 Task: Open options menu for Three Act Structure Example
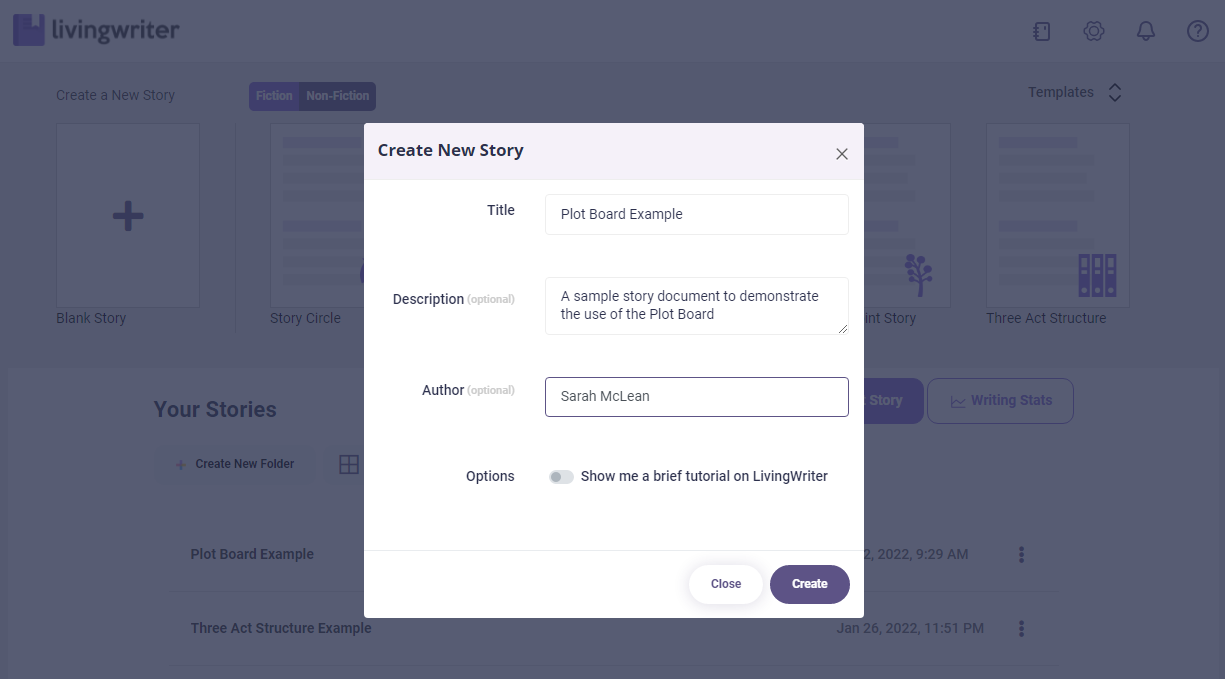tap(1021, 629)
